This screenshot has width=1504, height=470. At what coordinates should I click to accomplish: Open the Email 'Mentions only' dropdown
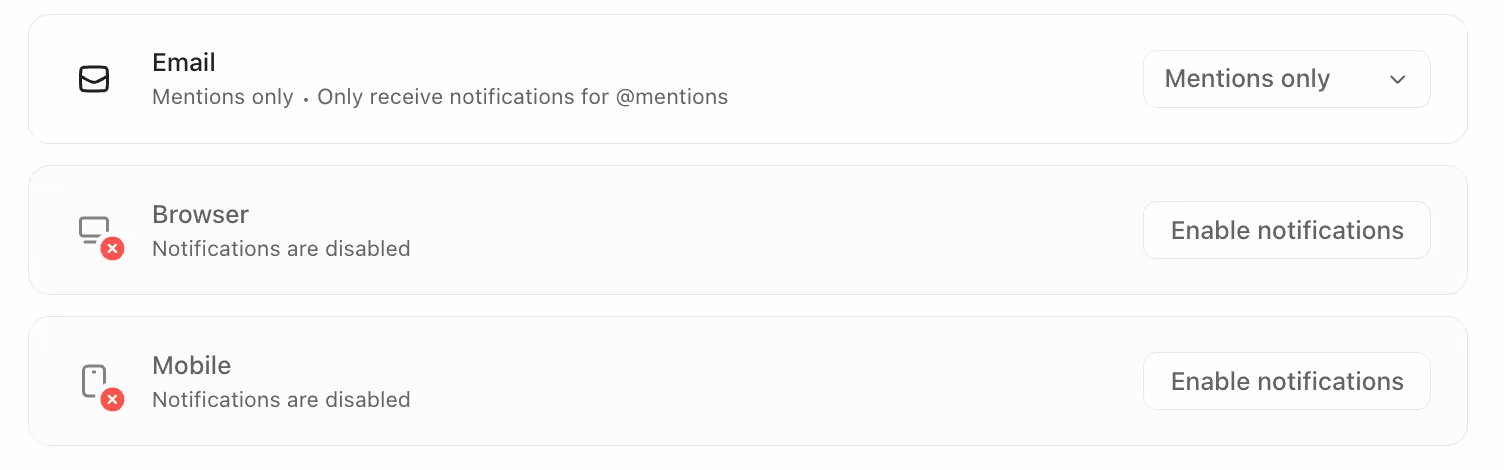[1286, 79]
